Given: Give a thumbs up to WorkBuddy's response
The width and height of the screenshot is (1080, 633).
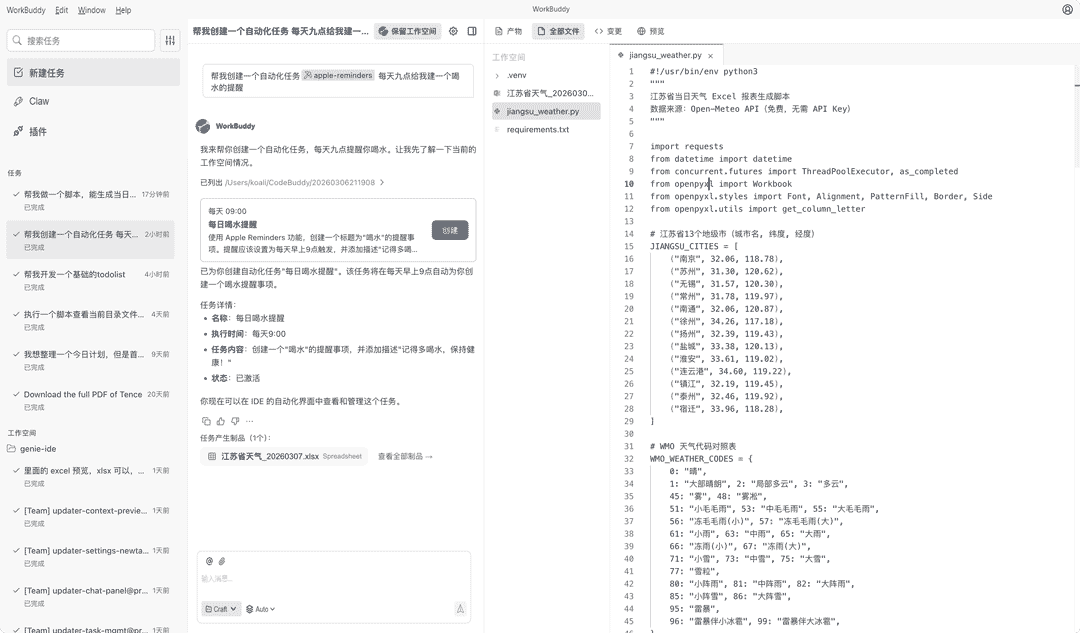Looking at the screenshot, I should coord(220,421).
